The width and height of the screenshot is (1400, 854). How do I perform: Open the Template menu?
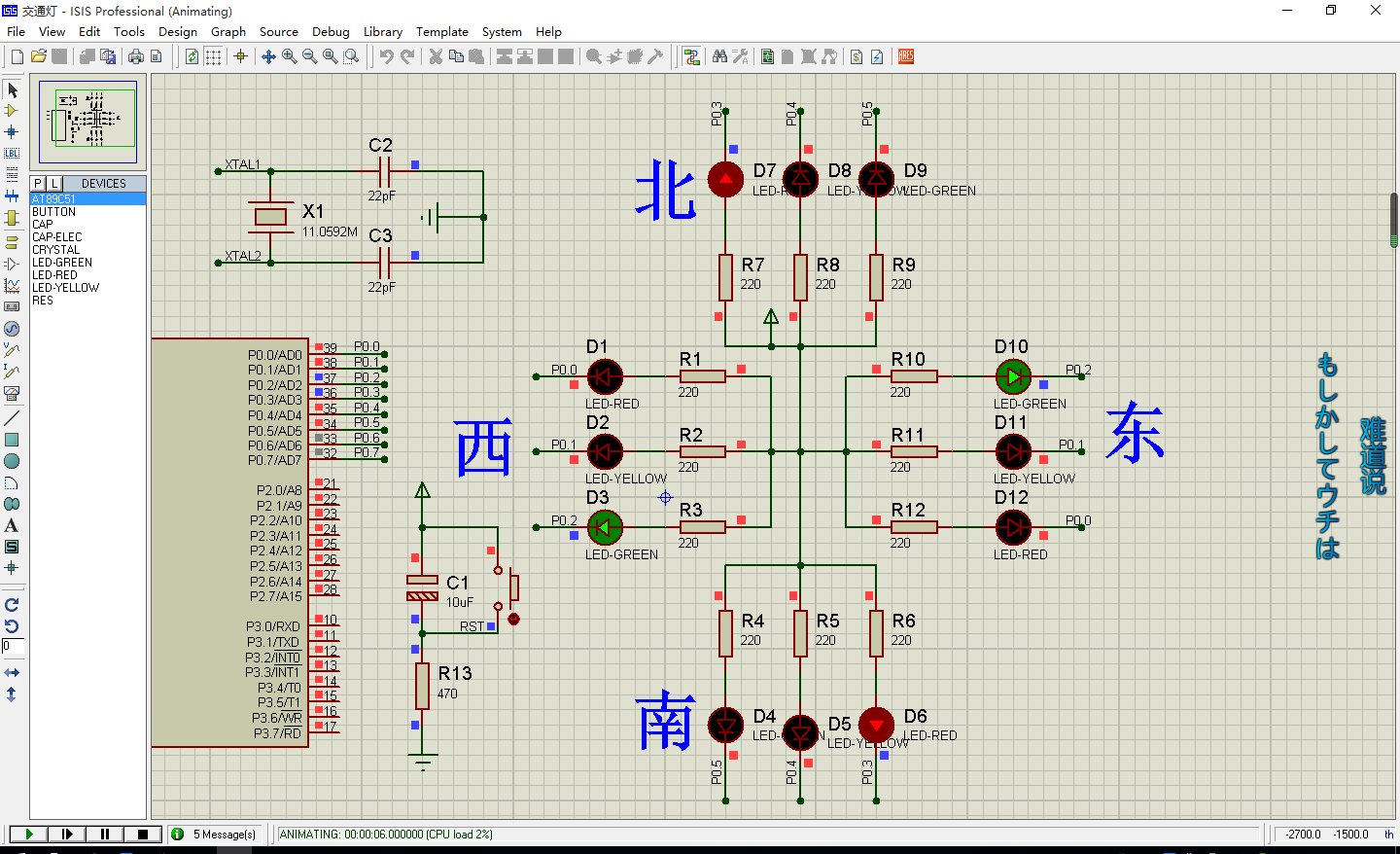pyautogui.click(x=442, y=31)
